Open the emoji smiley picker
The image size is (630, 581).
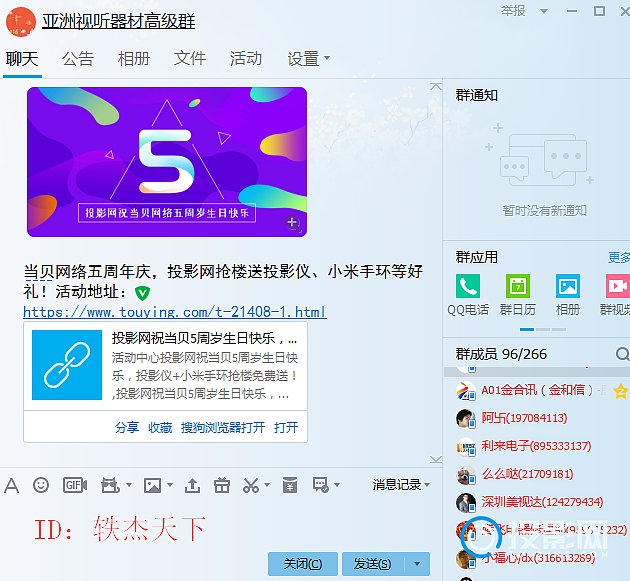[x=41, y=485]
